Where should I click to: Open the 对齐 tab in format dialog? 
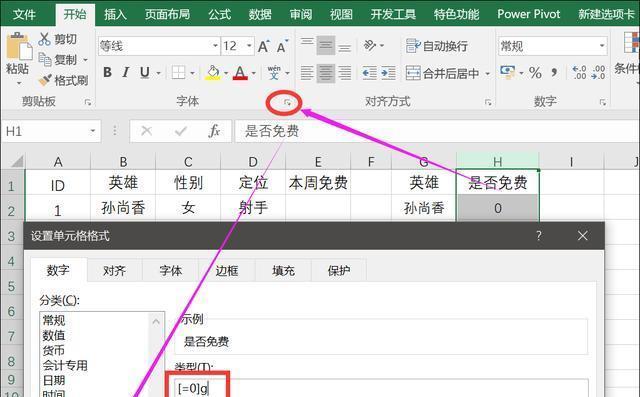coord(114,270)
